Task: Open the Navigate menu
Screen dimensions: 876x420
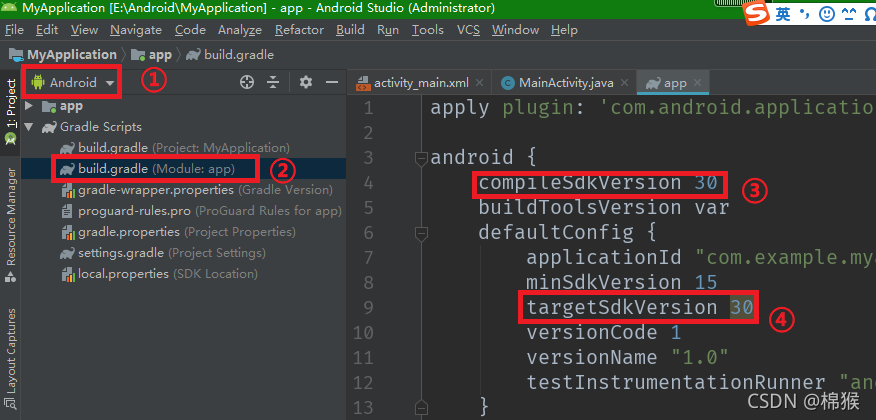Action: (136, 30)
